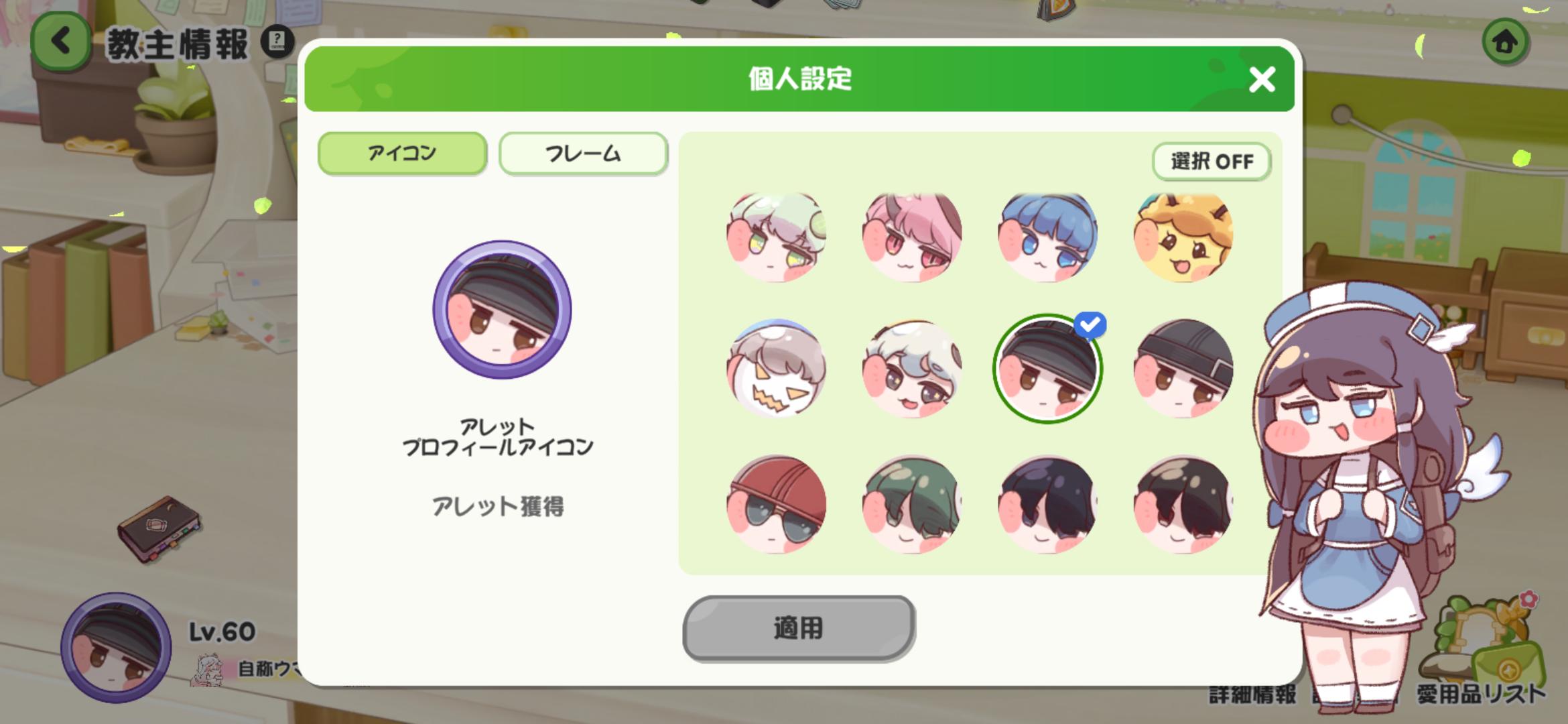This screenshot has width=1568, height=724.
Task: Toggle the 選択 OFF button
Action: pyautogui.click(x=1212, y=162)
